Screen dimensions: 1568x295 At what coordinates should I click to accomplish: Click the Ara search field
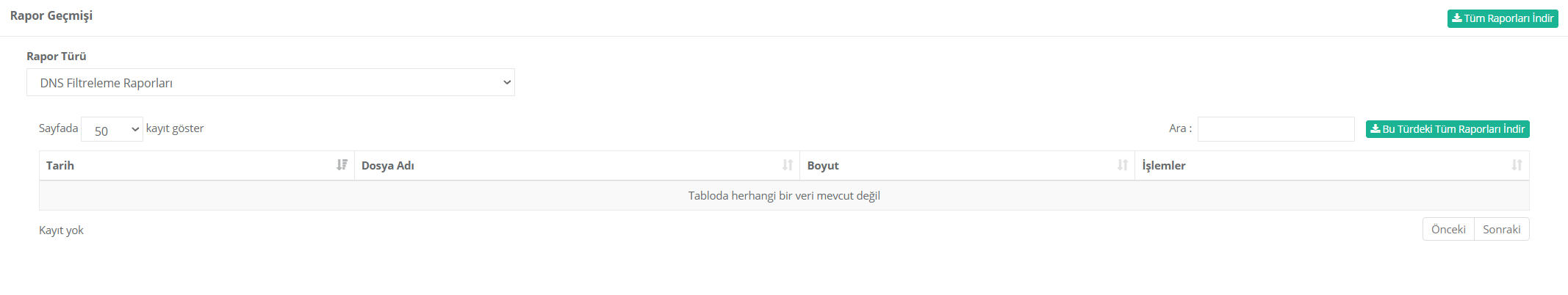pyautogui.click(x=1276, y=129)
